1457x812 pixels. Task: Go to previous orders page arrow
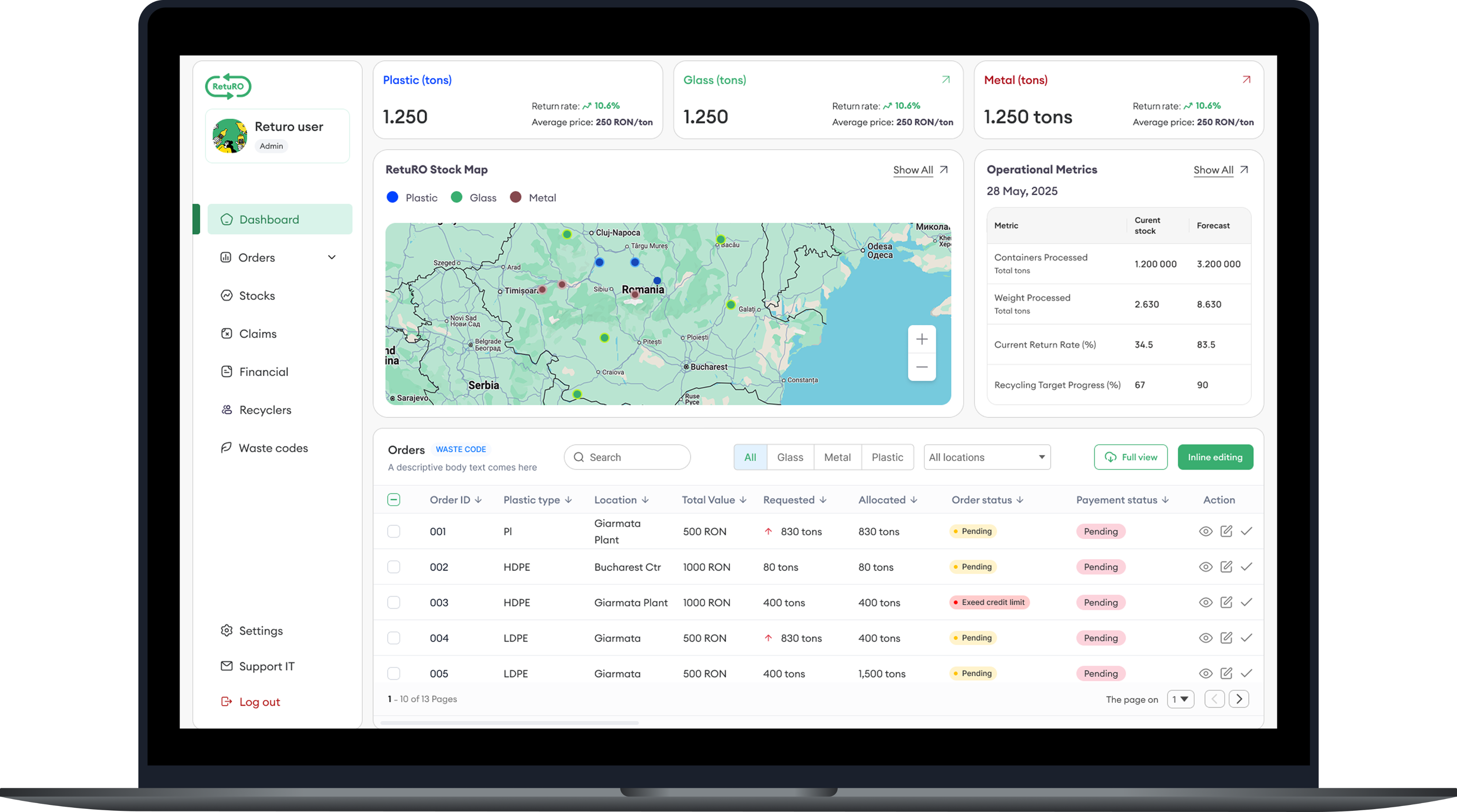point(1214,699)
